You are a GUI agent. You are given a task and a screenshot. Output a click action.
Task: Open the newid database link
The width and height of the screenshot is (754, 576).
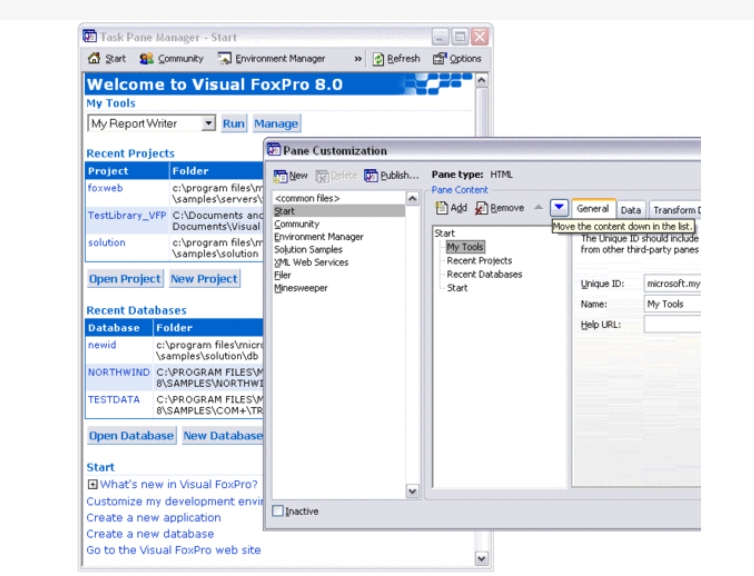click(x=101, y=345)
